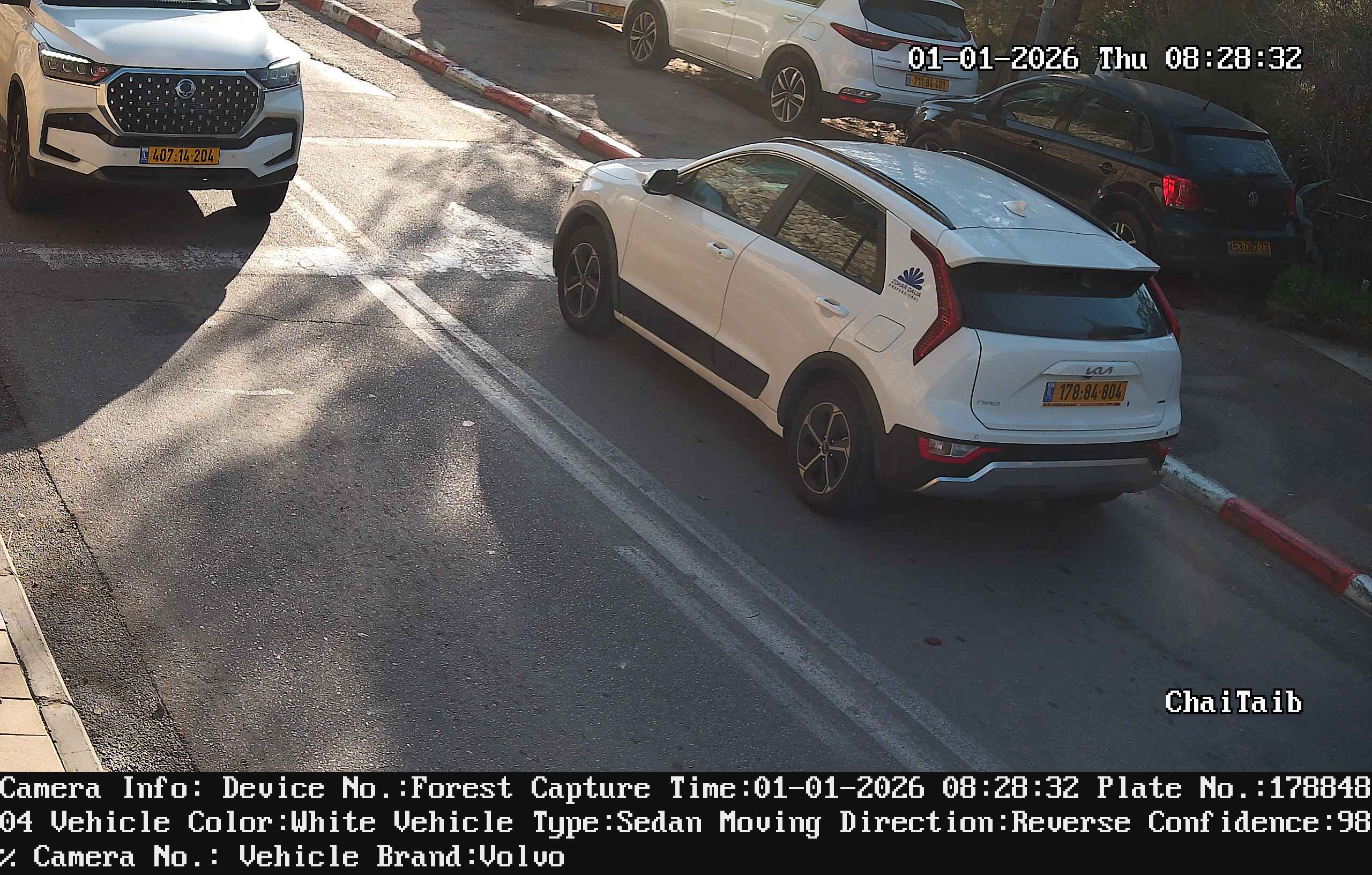Click the Kia's rear wheel rim

[823, 448]
